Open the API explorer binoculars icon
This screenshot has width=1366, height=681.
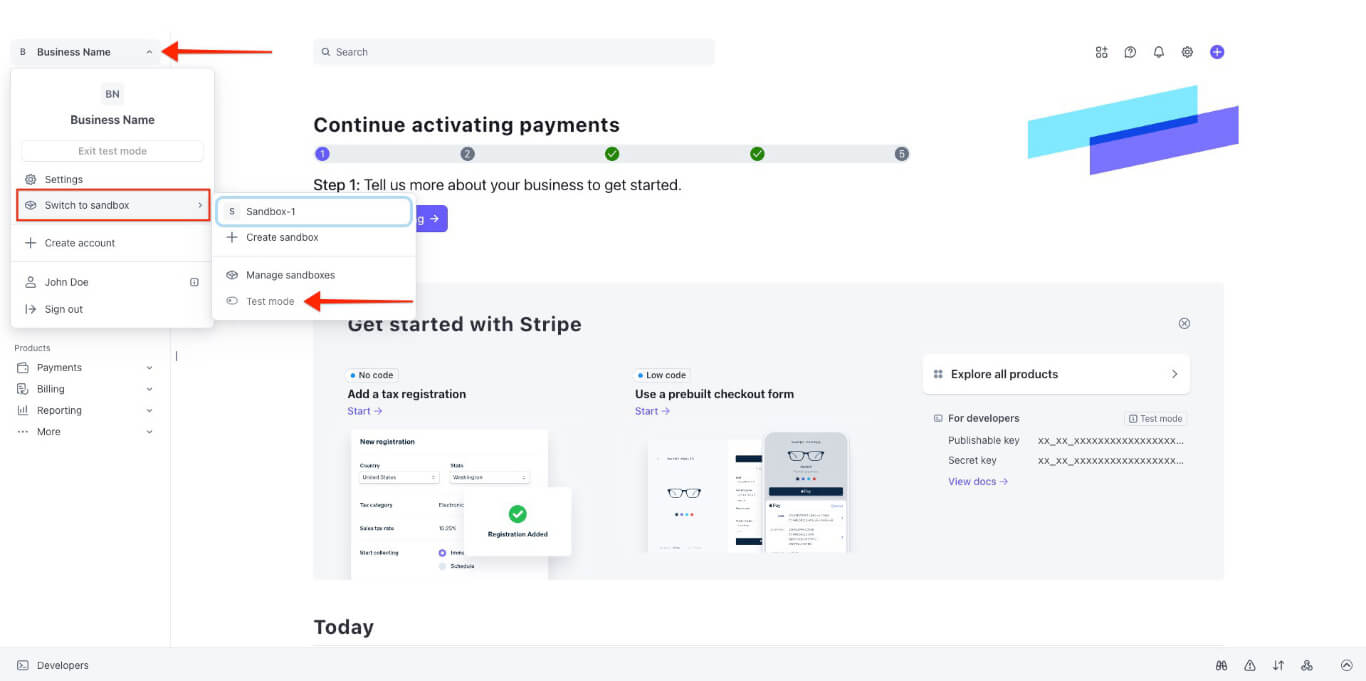coord(1221,665)
